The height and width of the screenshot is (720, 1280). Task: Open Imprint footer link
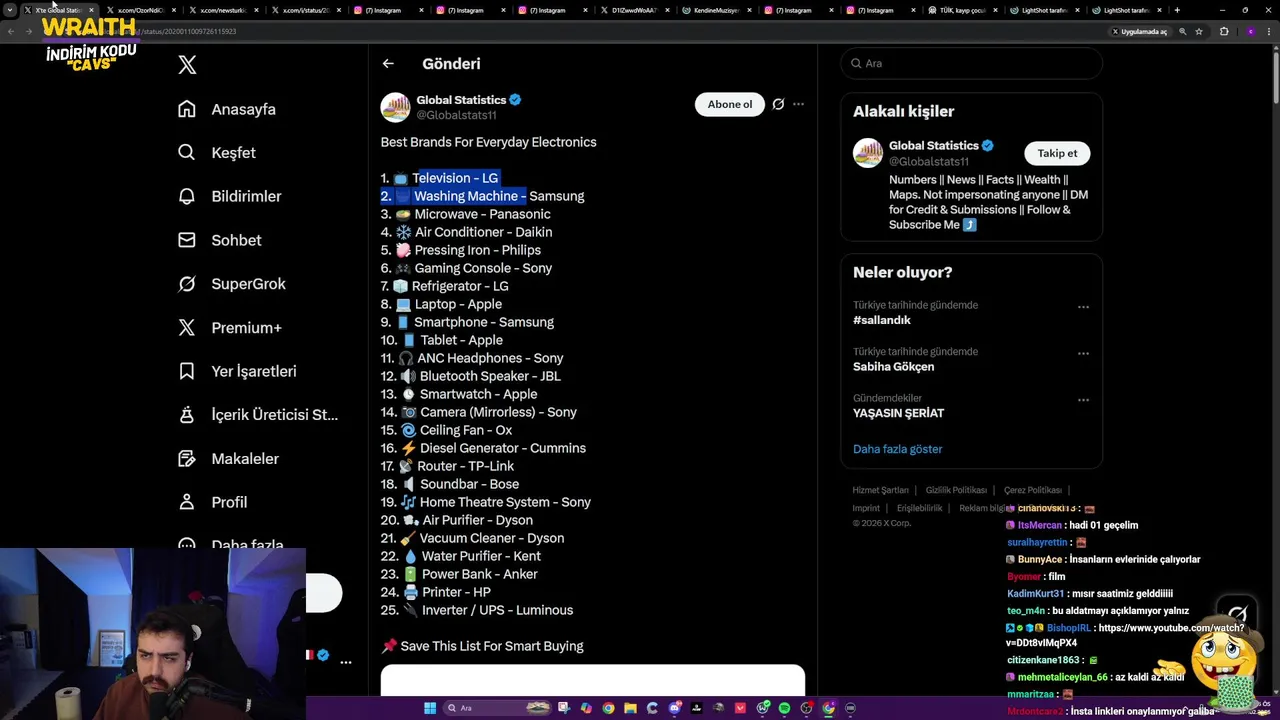866,508
